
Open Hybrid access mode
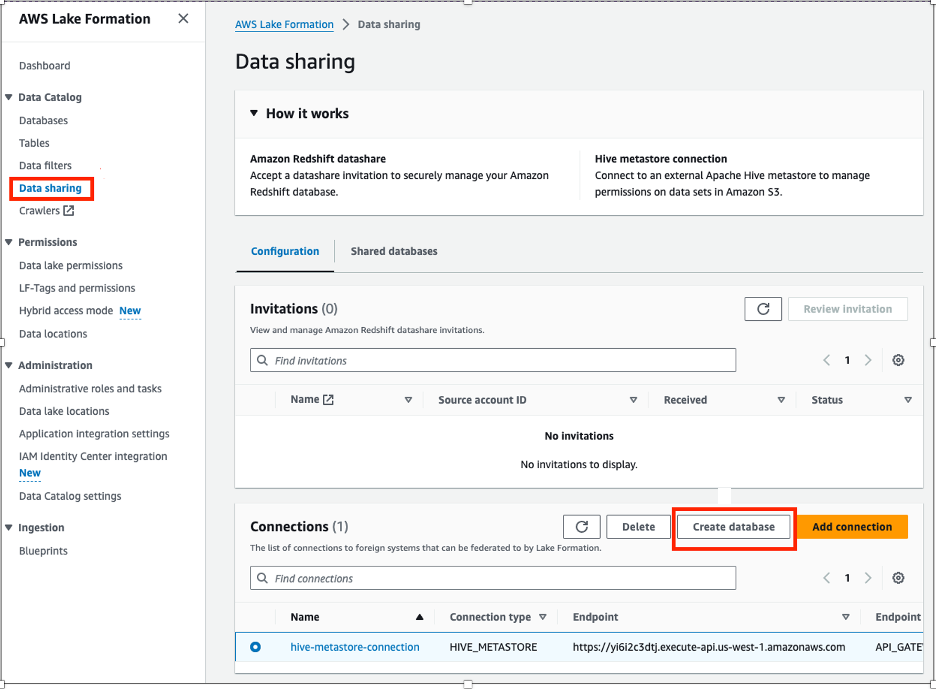[x=66, y=310]
